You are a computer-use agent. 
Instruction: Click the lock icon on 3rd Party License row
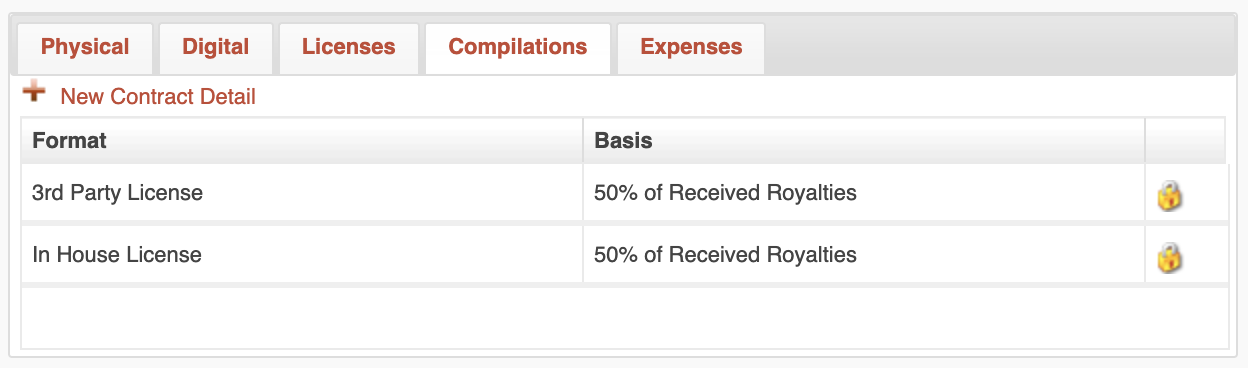tap(1169, 196)
